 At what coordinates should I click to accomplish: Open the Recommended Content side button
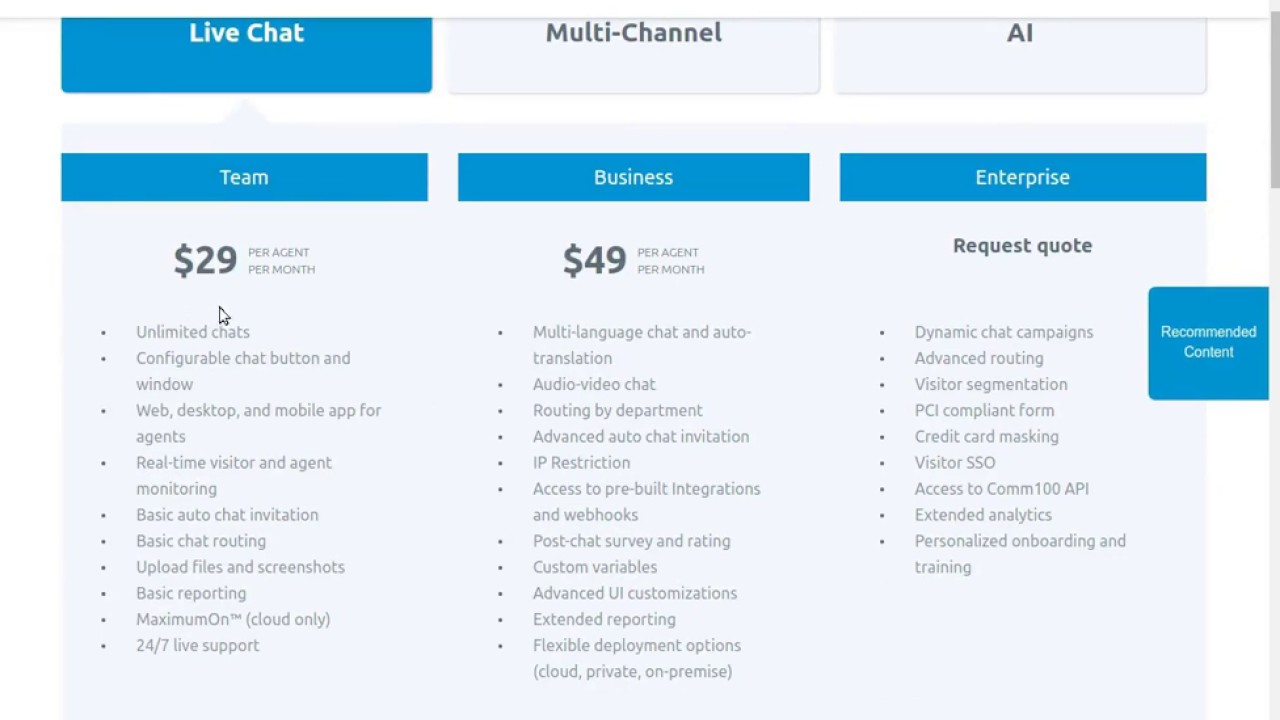tap(1208, 342)
